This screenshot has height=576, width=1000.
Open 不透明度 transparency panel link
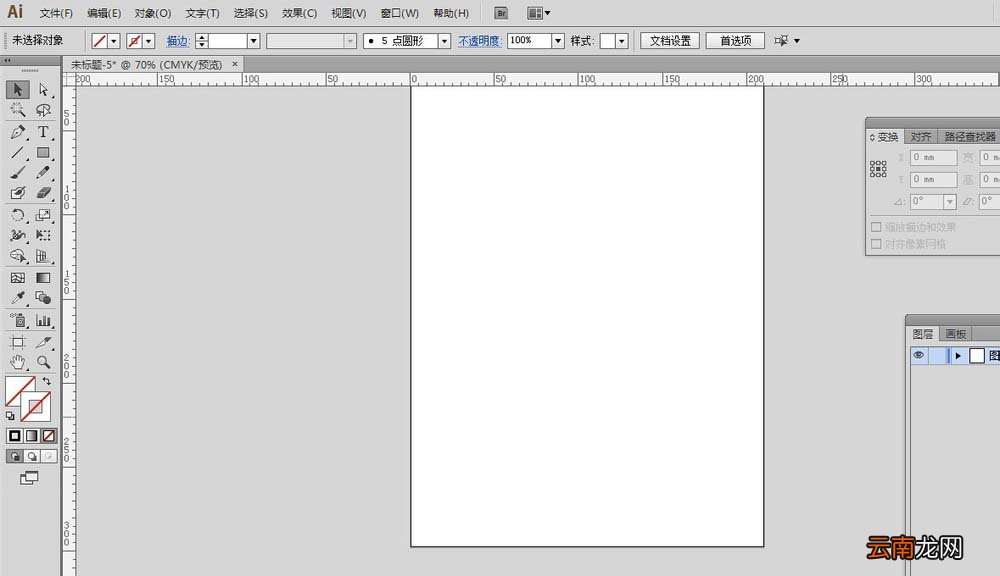point(480,41)
